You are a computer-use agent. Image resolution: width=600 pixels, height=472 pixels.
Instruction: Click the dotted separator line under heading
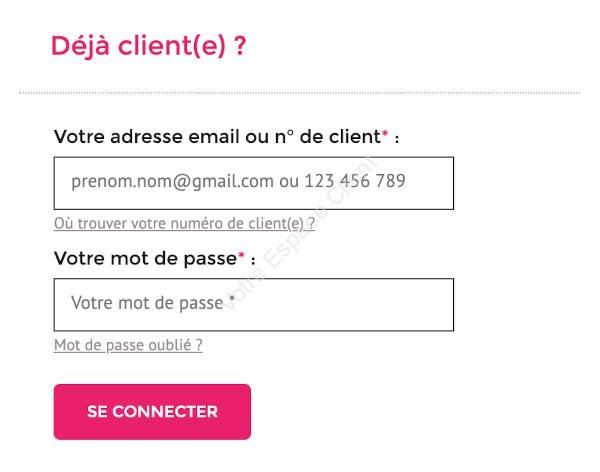(300, 93)
